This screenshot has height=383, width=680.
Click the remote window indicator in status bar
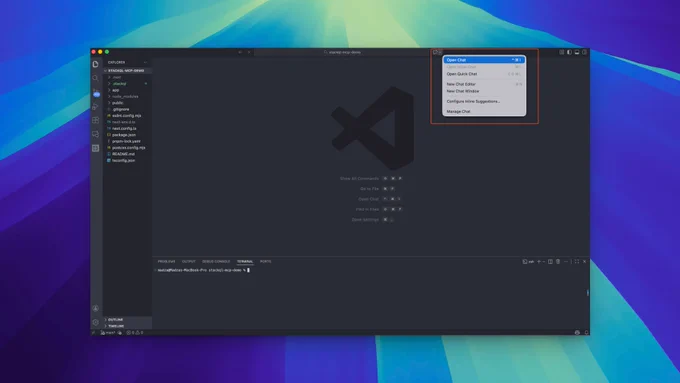(93, 333)
